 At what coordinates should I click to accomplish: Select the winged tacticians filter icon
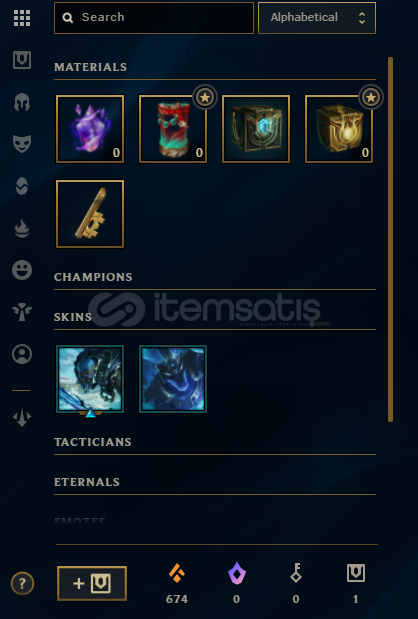coord(22,312)
